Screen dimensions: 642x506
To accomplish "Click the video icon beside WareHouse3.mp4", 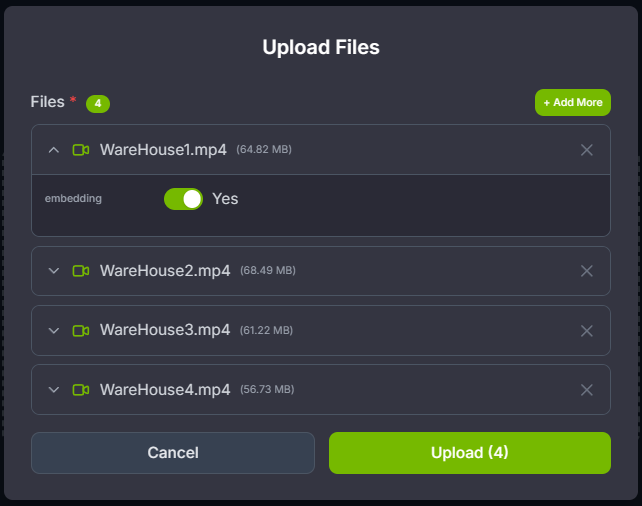I will [x=81, y=330].
